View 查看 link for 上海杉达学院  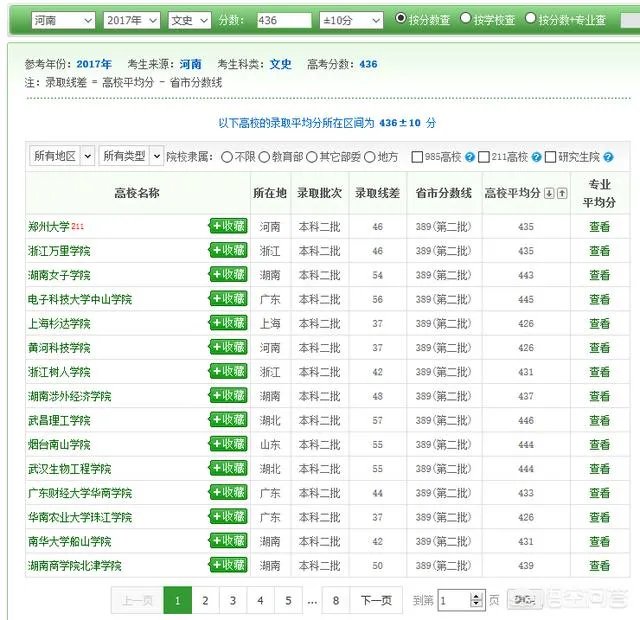coord(599,323)
